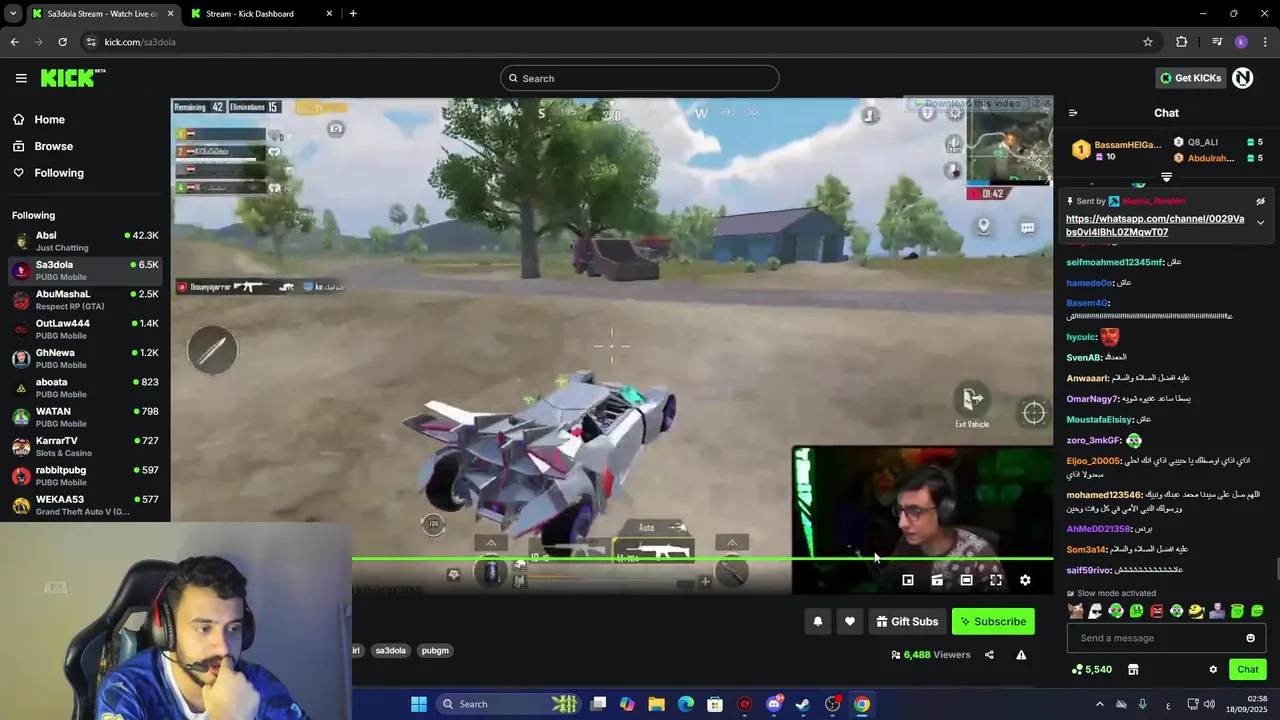Open the channel points shop icon
This screenshot has width=1280, height=720.
1133,669
